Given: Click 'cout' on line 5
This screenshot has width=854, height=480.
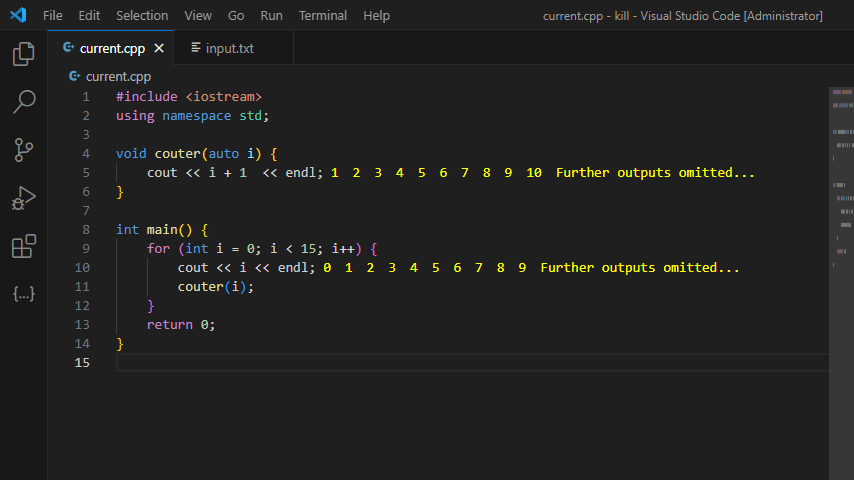Looking at the screenshot, I should pyautogui.click(x=162, y=173).
